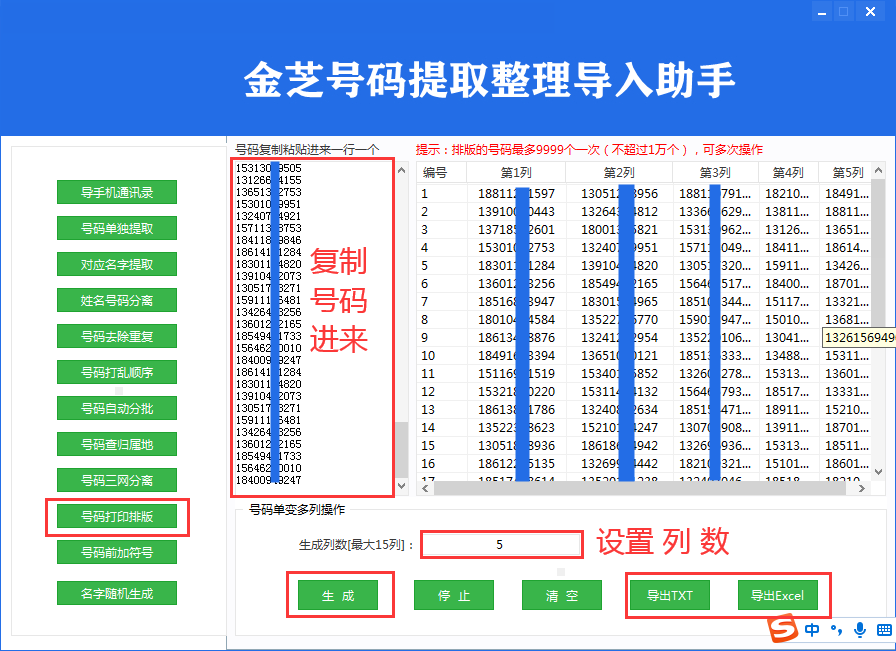Activate voice input with the microphone icon
This screenshot has height=651, width=896.
click(859, 630)
